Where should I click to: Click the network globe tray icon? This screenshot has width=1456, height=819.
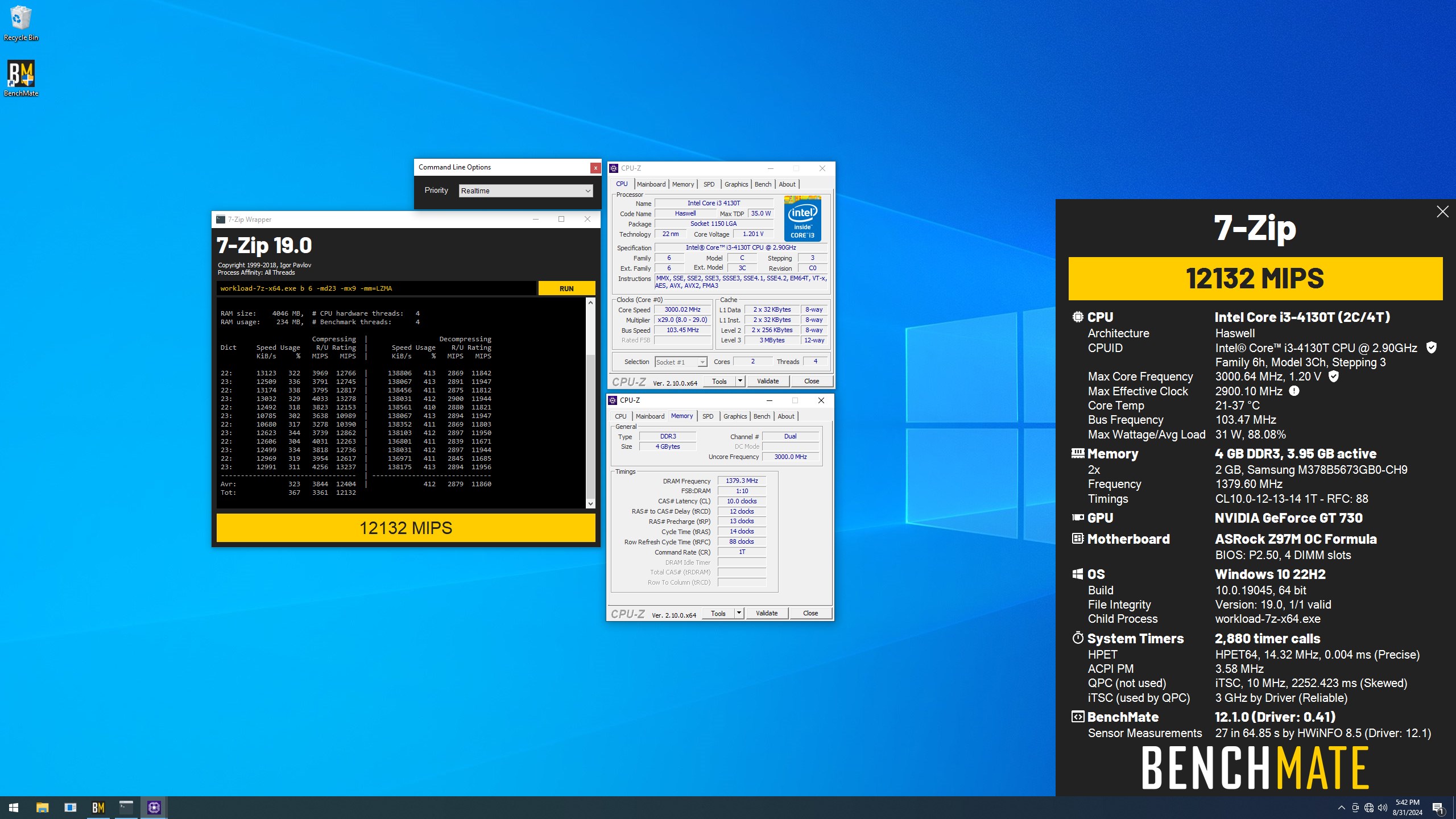pos(1369,808)
